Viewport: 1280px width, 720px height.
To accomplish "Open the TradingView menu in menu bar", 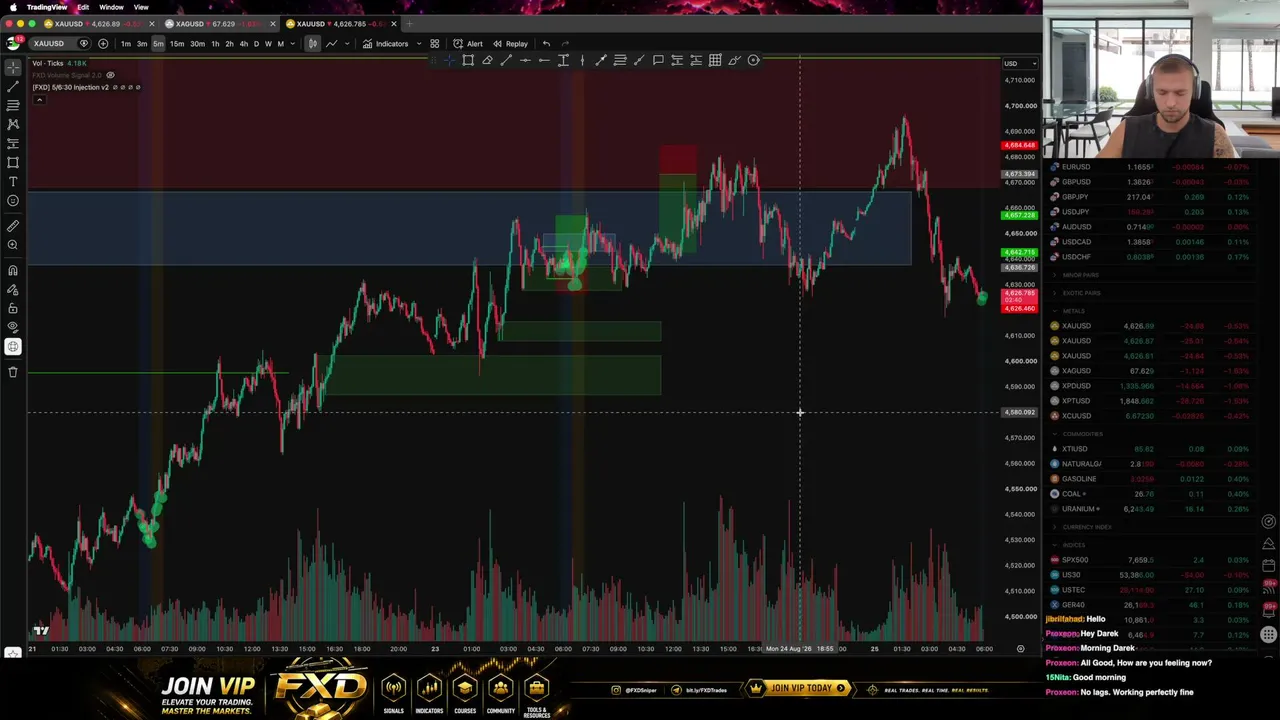I will [46, 7].
